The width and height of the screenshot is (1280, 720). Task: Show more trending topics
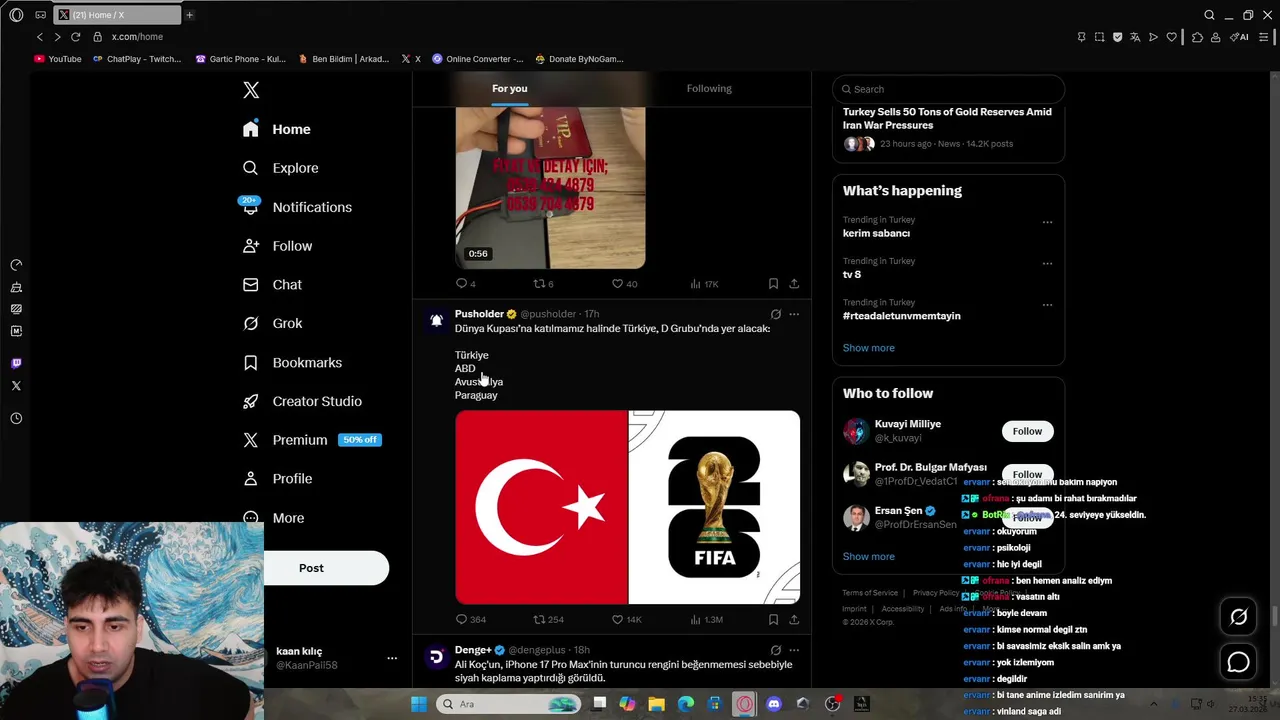click(869, 348)
